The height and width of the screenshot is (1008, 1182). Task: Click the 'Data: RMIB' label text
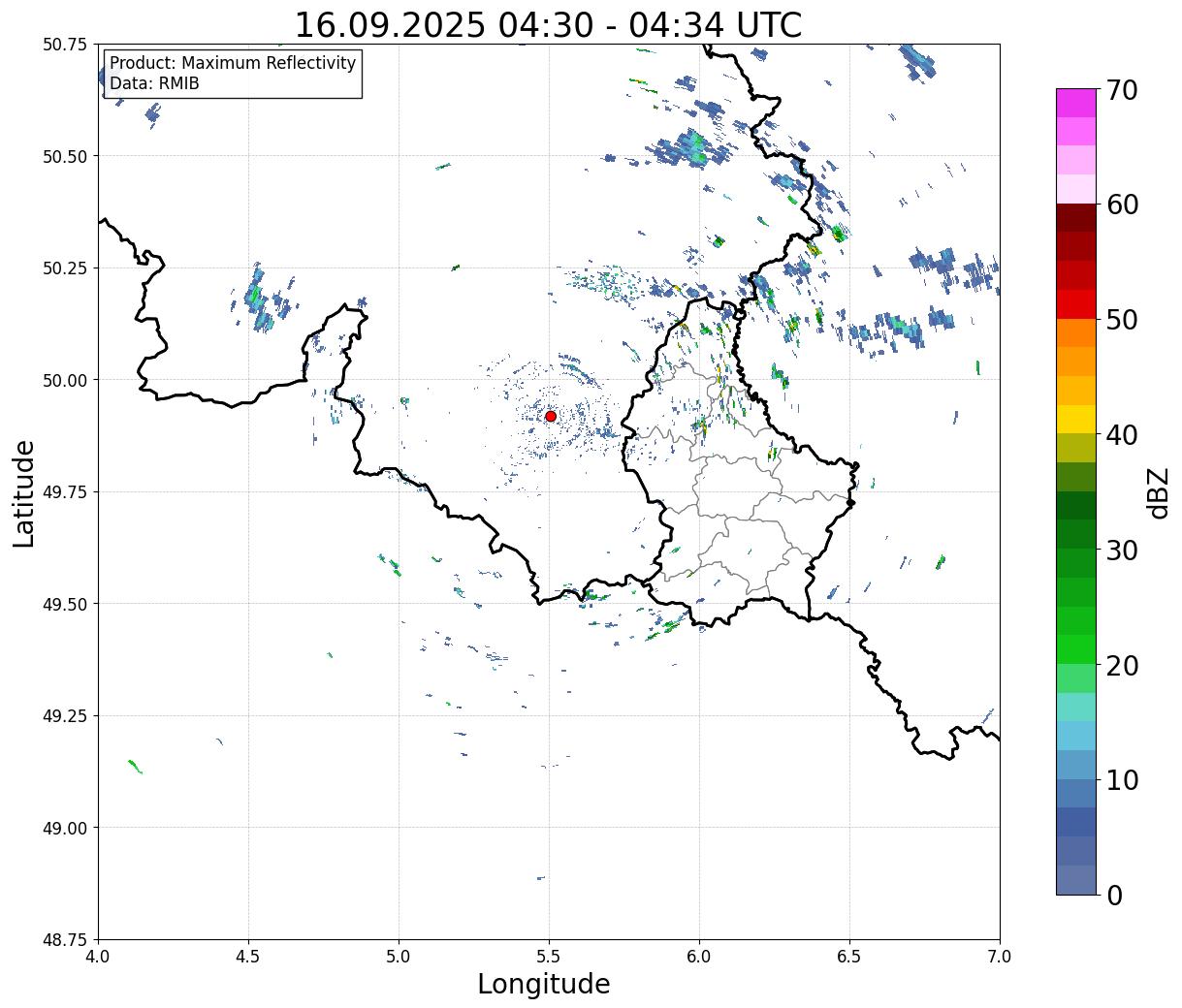click(x=154, y=83)
